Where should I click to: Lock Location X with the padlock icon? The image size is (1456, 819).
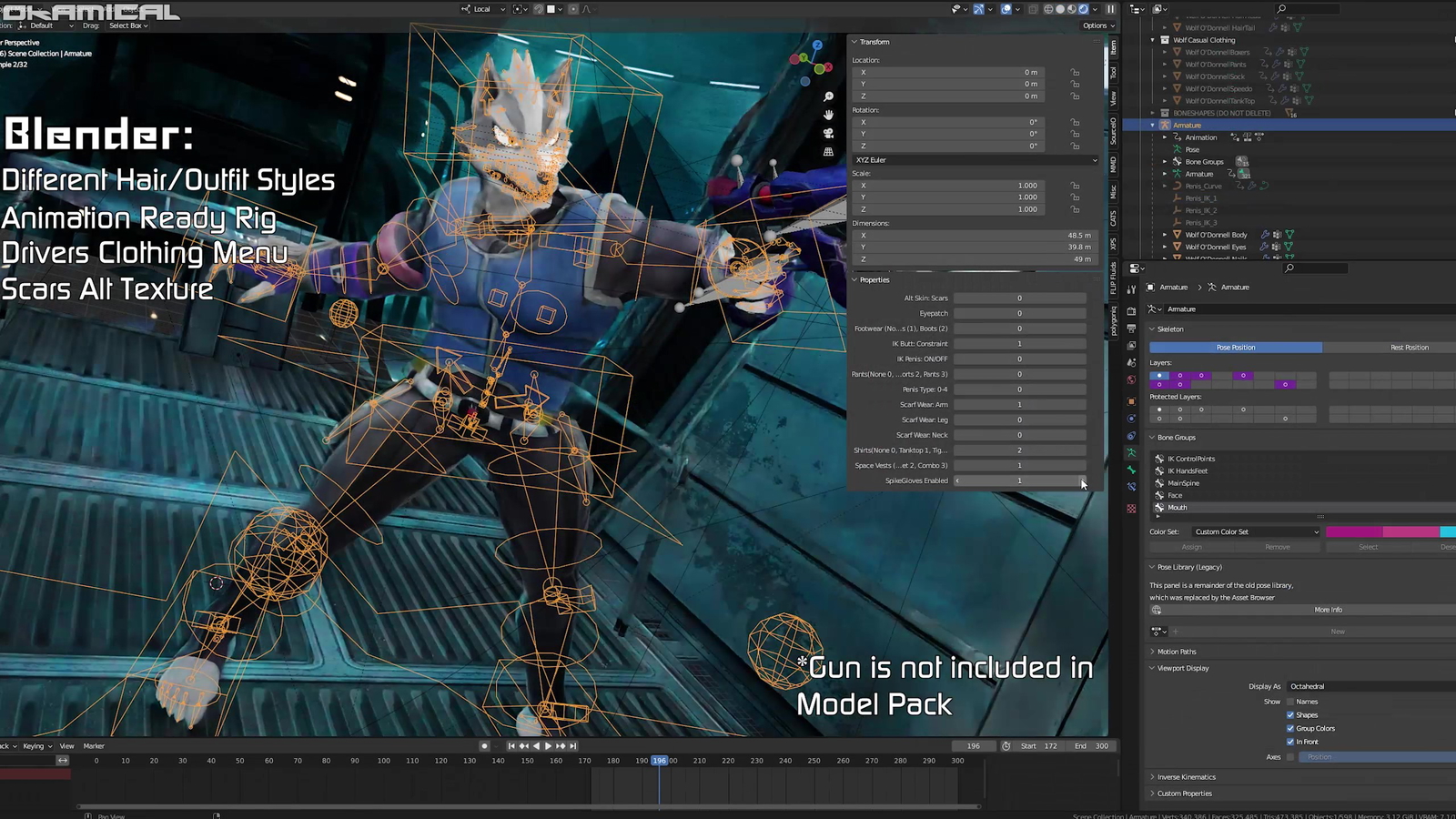tap(1075, 73)
